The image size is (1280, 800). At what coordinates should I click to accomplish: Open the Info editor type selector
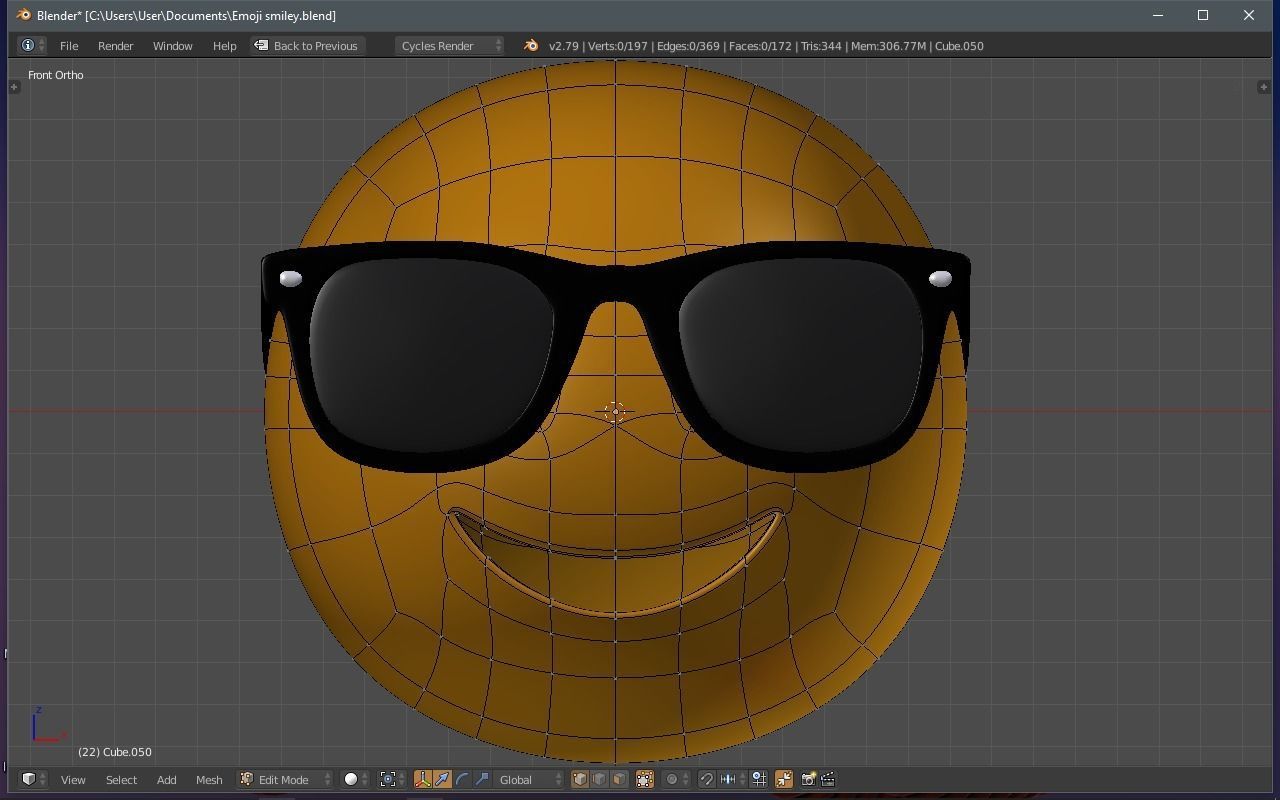(33, 46)
